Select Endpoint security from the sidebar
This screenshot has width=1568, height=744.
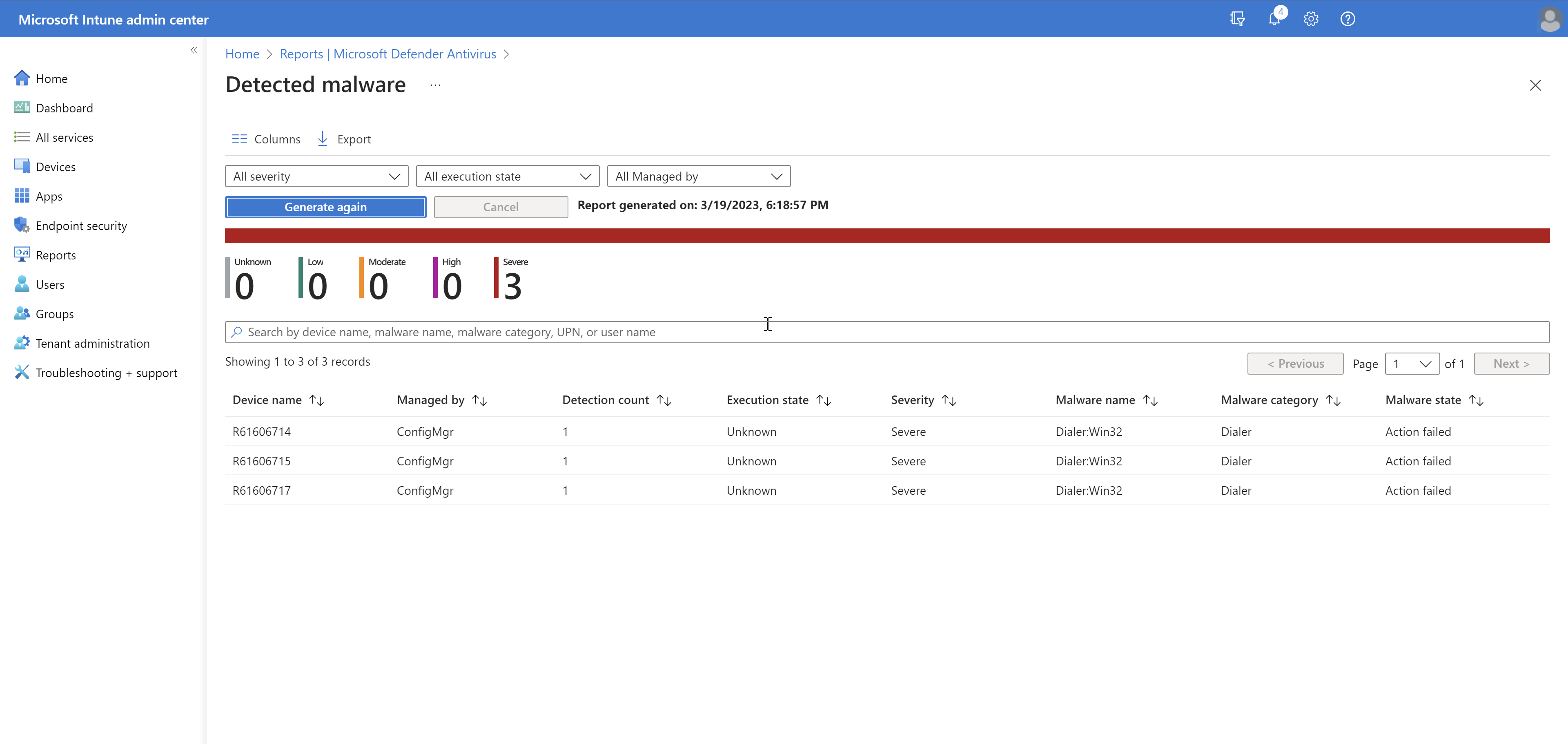pos(81,225)
